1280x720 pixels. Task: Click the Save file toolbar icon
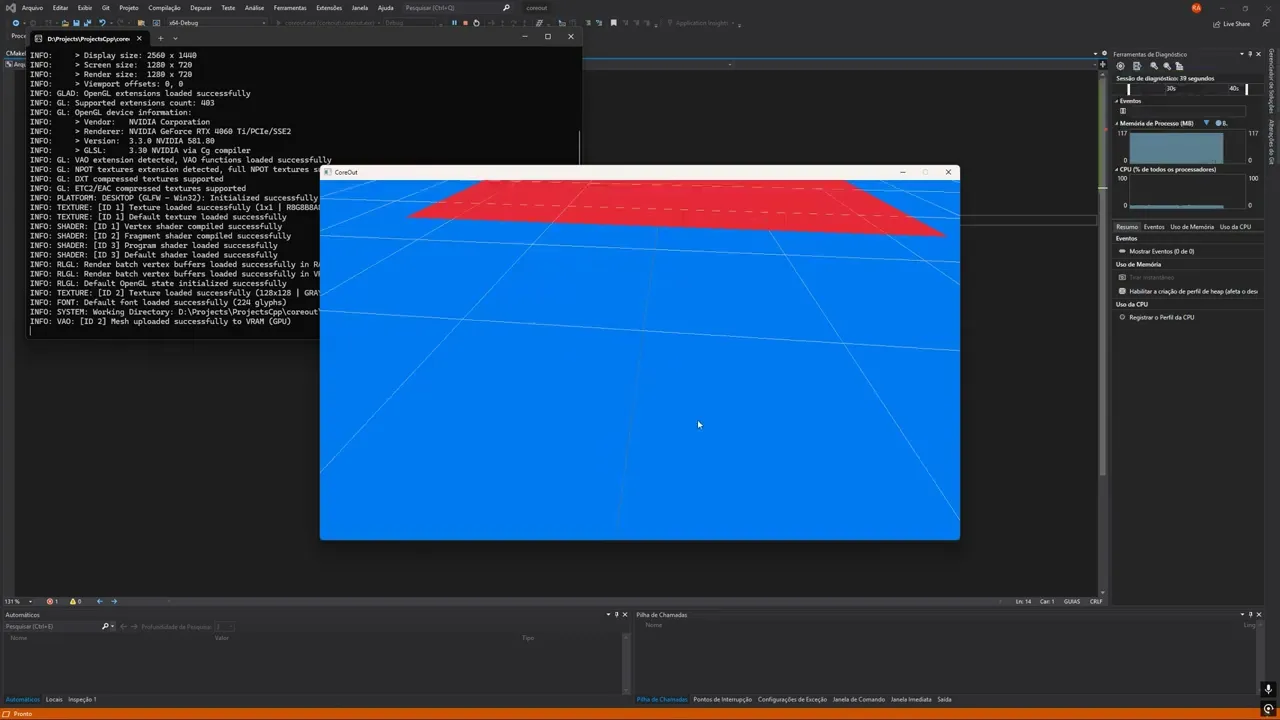pyautogui.click(x=77, y=22)
